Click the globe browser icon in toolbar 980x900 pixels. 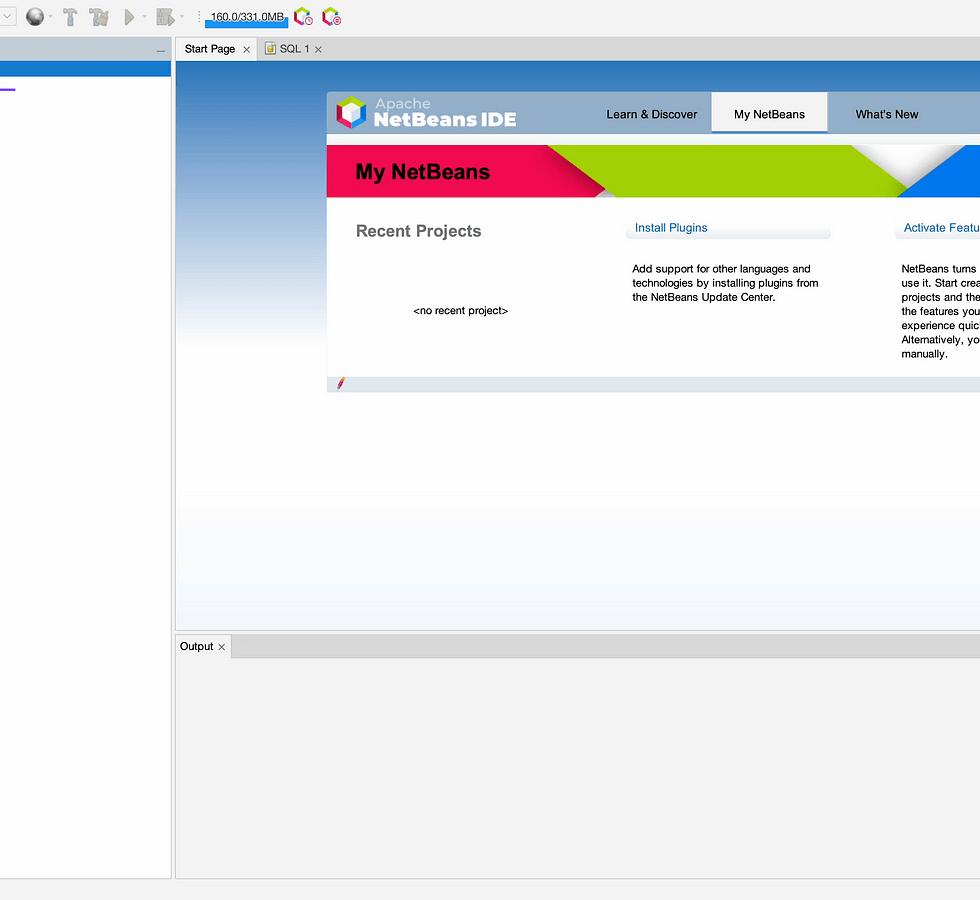click(35, 17)
